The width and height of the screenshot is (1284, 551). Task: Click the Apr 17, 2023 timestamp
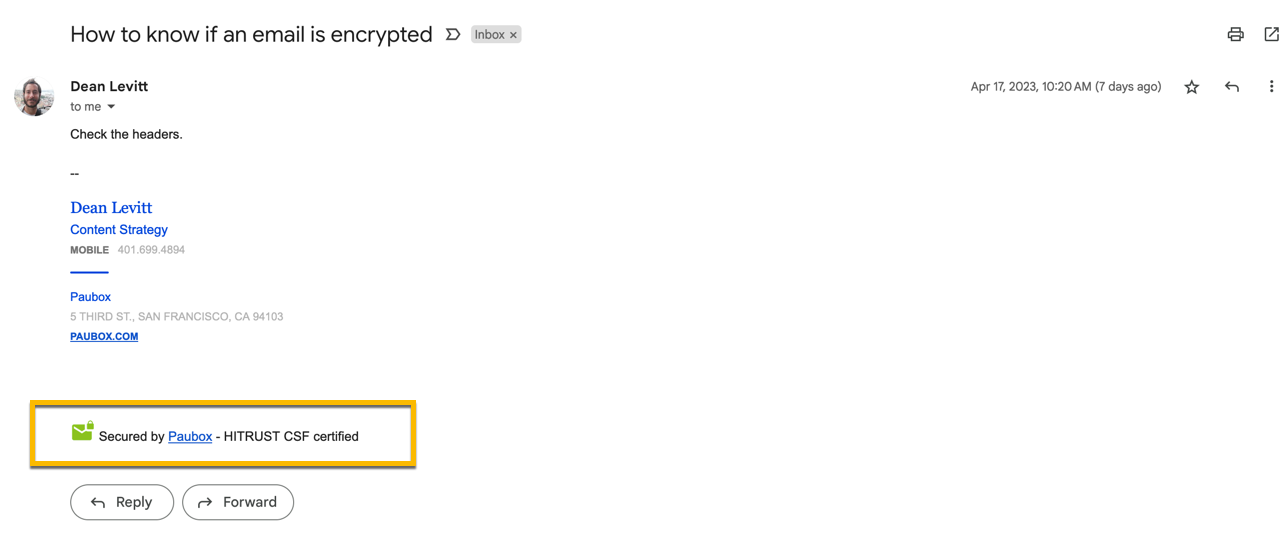[x=1065, y=87]
